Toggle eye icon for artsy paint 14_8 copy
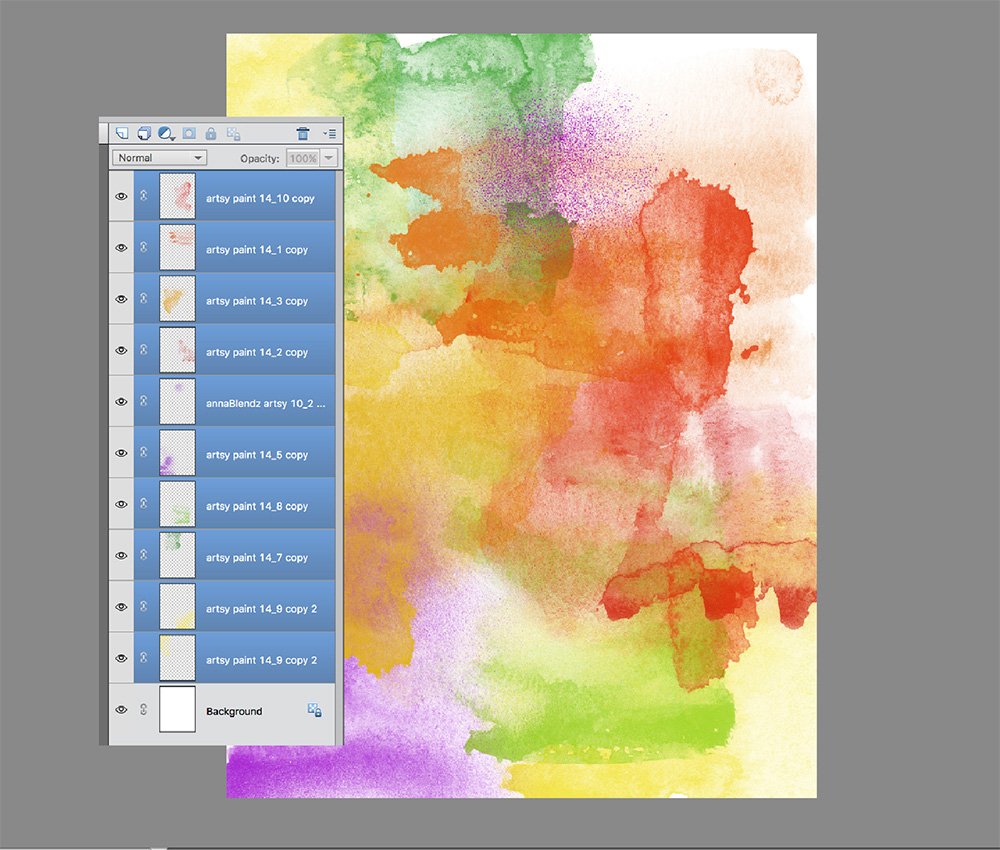Image resolution: width=1000 pixels, height=850 pixels. tap(121, 504)
